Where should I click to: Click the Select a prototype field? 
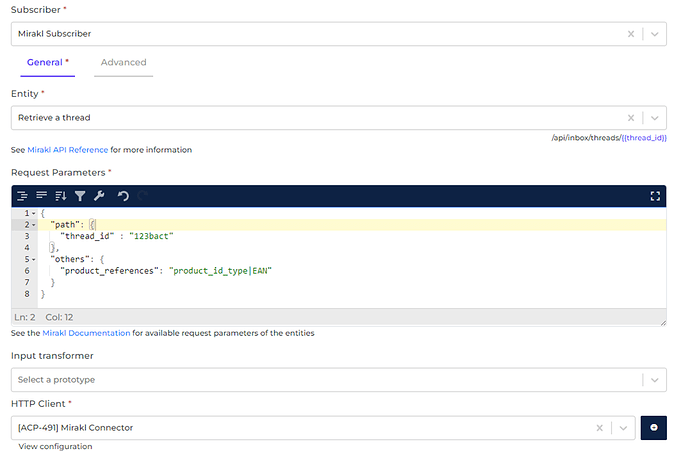pyautogui.click(x=339, y=380)
